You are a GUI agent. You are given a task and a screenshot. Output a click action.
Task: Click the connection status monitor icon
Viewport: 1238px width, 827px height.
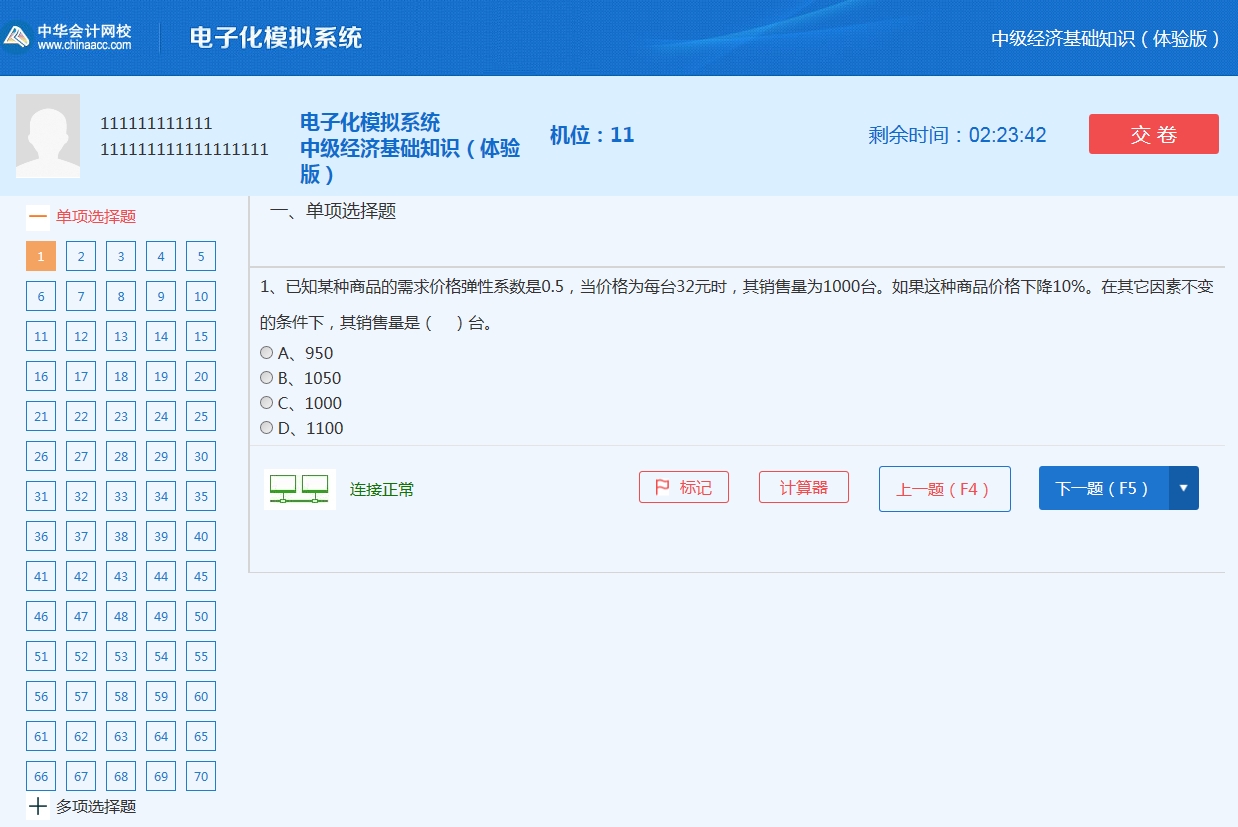[x=299, y=488]
